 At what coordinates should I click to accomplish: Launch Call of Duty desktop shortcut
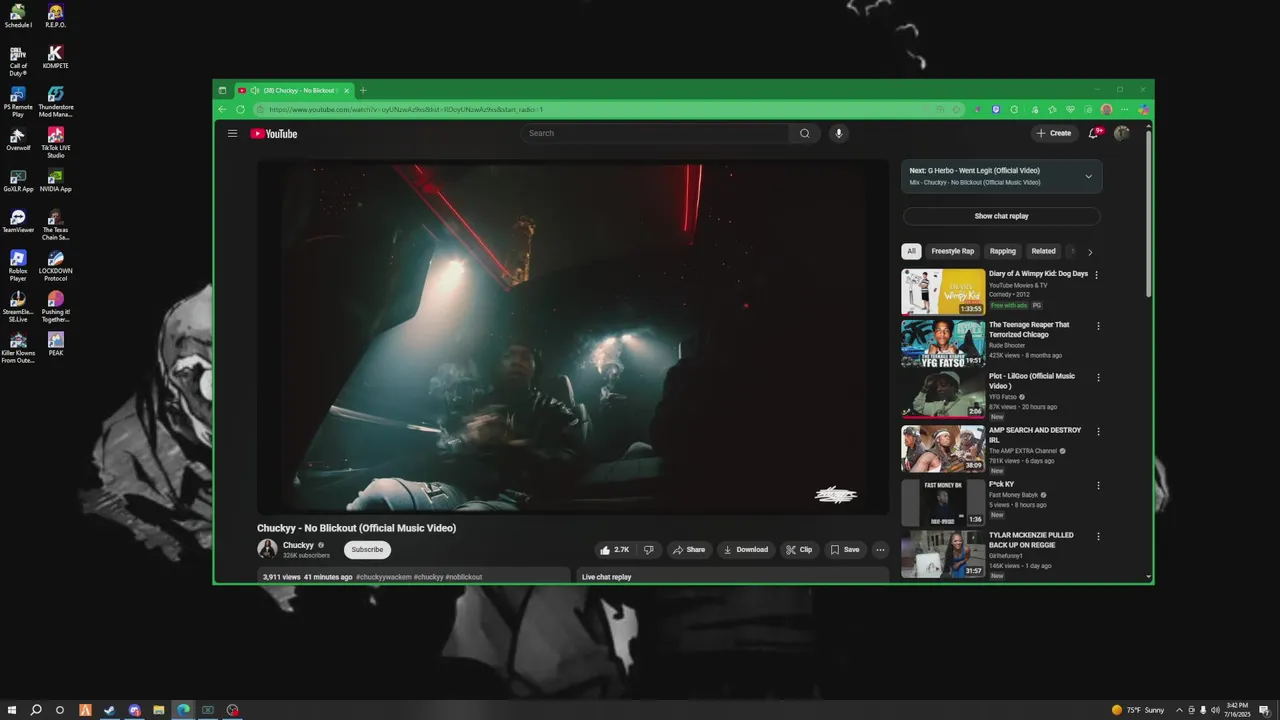pos(18,60)
